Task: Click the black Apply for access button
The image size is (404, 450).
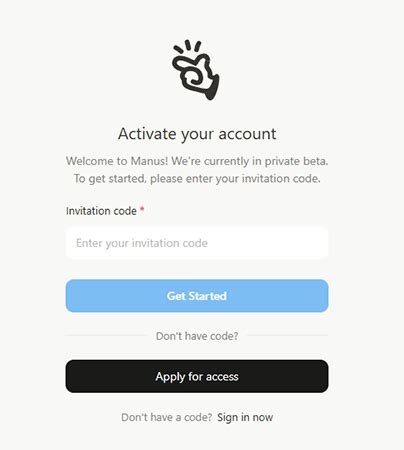Action: 197,376
